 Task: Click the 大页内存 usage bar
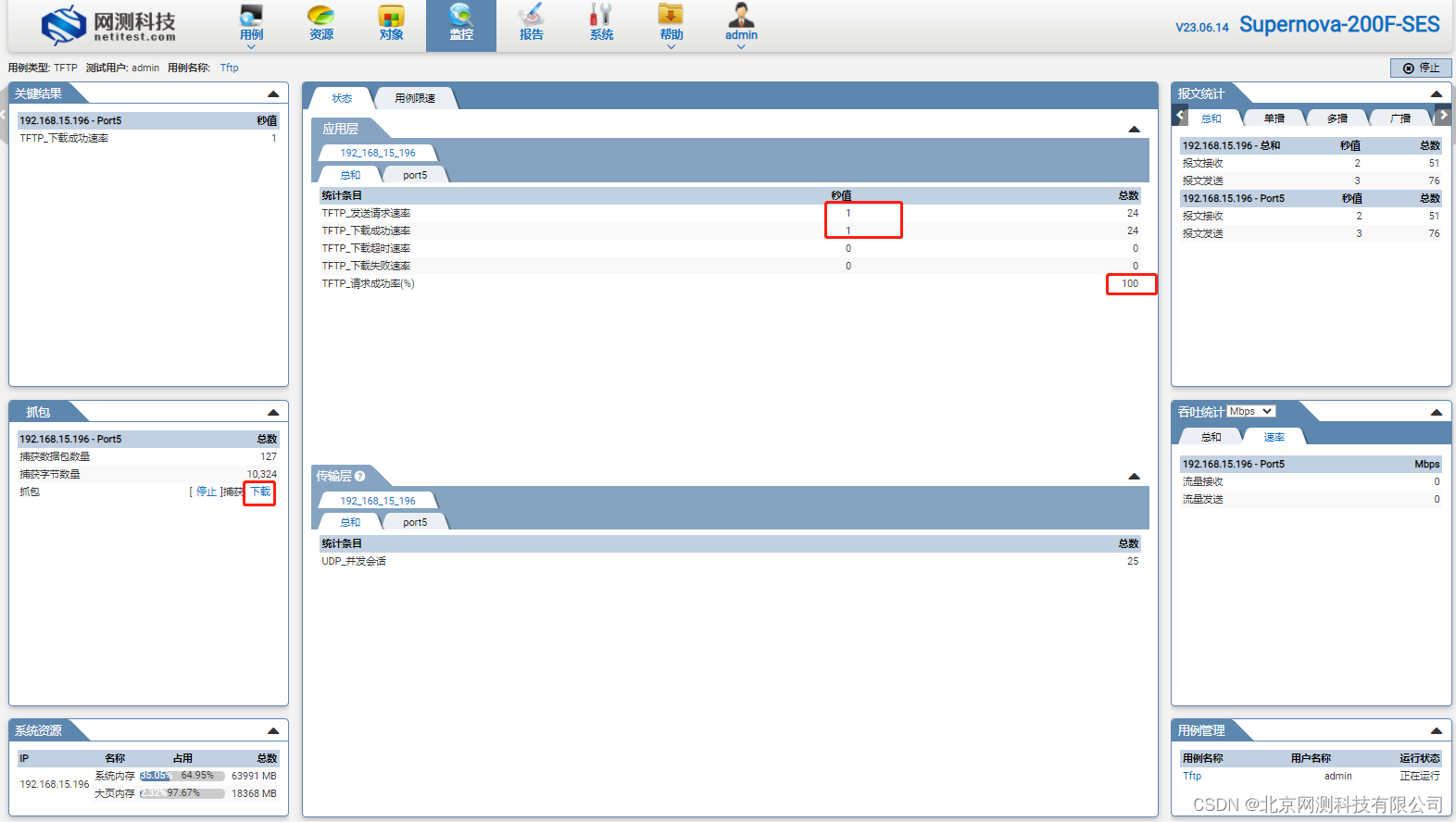pyautogui.click(x=182, y=793)
